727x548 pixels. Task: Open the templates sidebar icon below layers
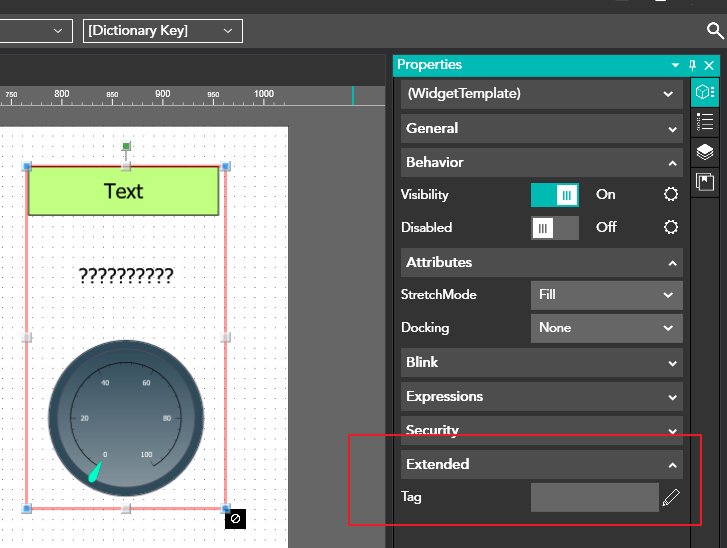pyautogui.click(x=705, y=181)
